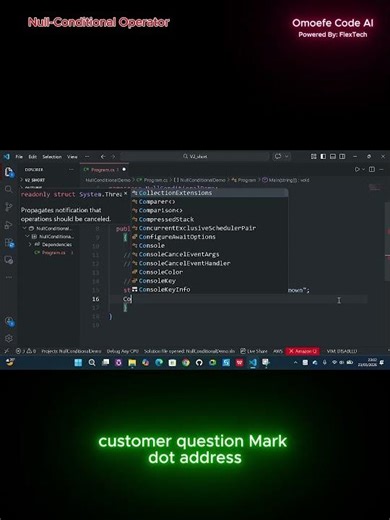This screenshot has height=520, width=390.
Task: Select ConcurrentExclusiveSchedulerPair suggestion
Action: (209, 228)
